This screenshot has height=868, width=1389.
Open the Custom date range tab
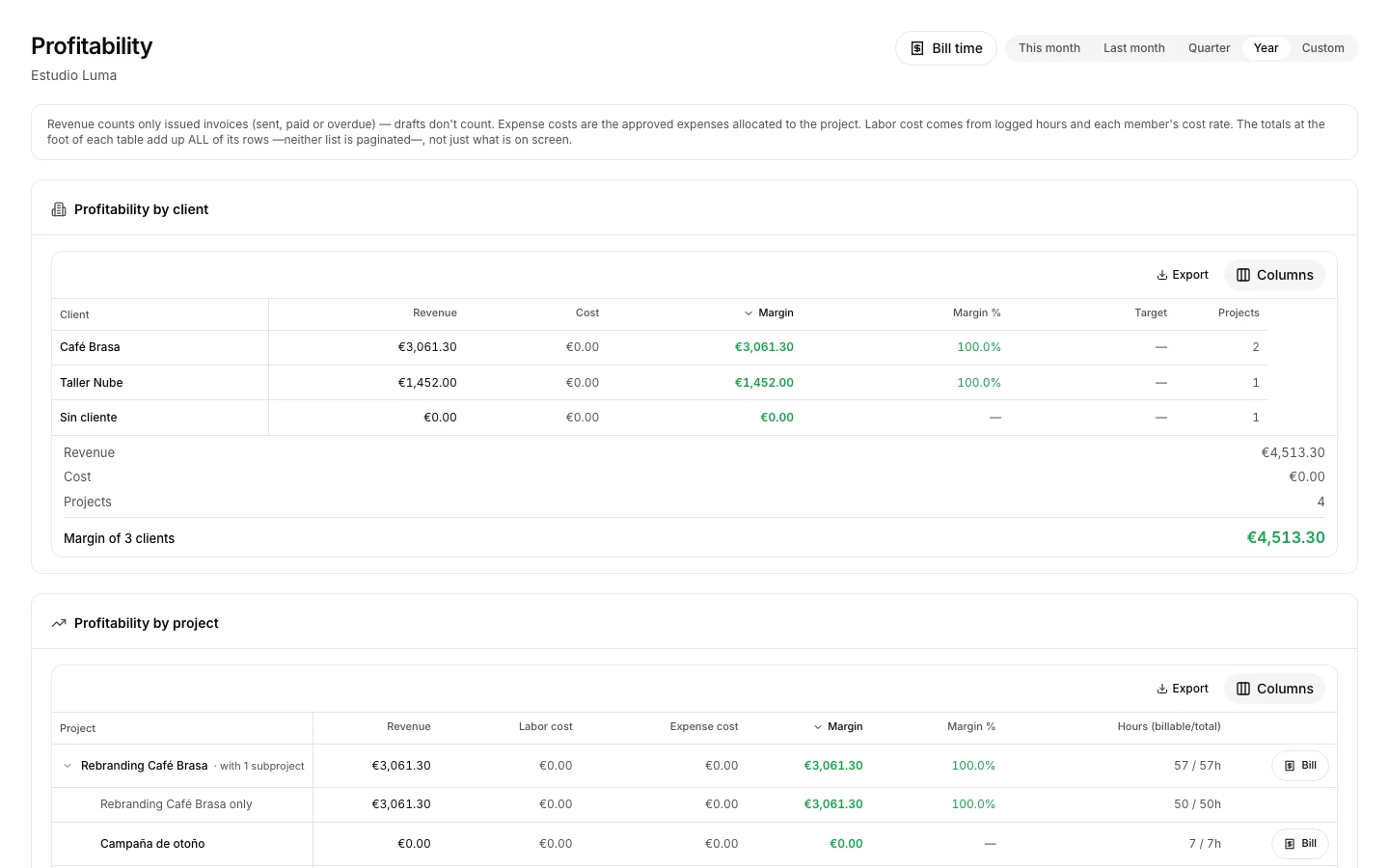tap(1322, 48)
